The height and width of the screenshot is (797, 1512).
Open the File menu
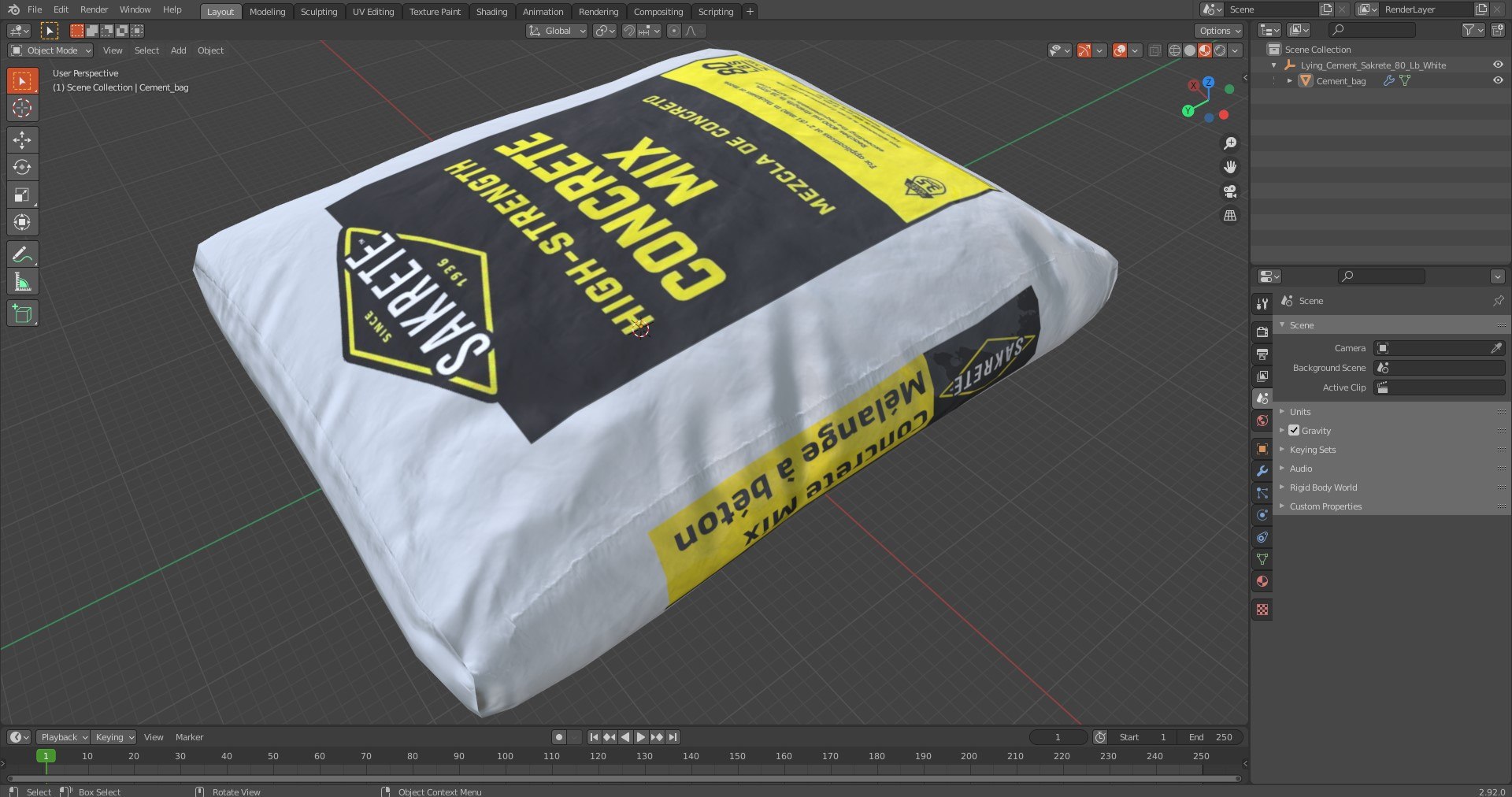click(35, 9)
